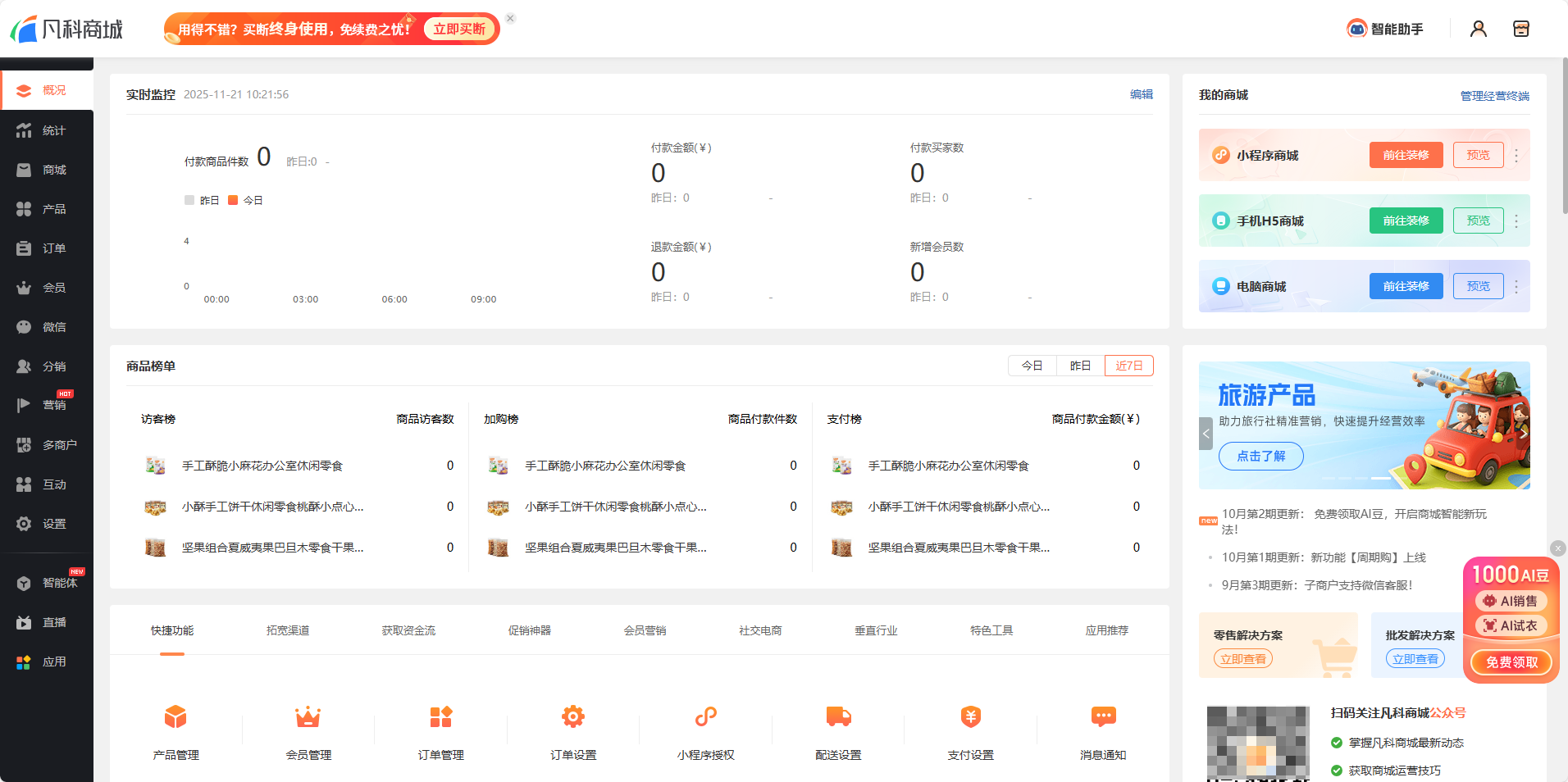Open 产品管理 quick function icon
1568x782 pixels.
pos(175,717)
